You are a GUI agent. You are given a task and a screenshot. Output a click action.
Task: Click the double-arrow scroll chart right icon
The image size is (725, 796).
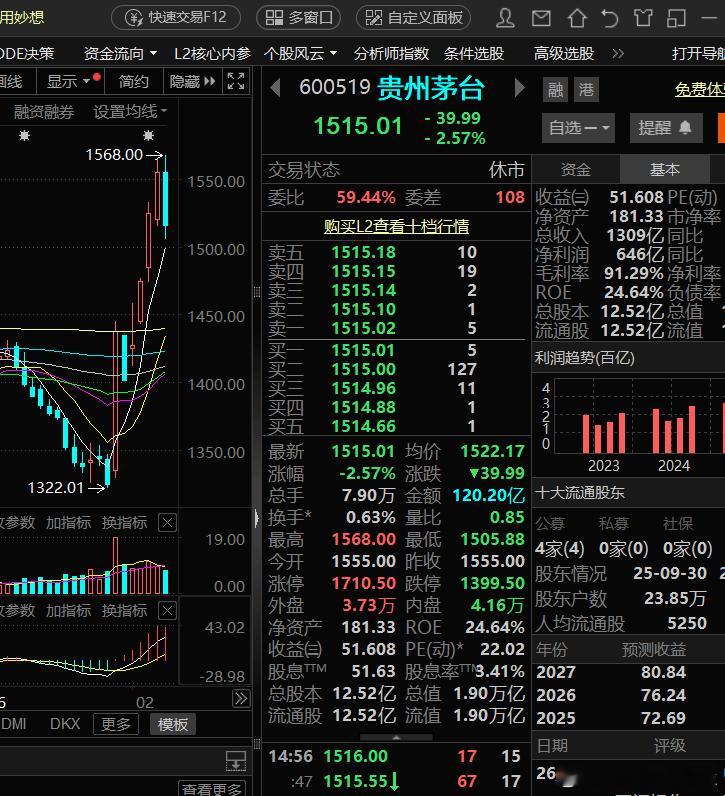241,699
